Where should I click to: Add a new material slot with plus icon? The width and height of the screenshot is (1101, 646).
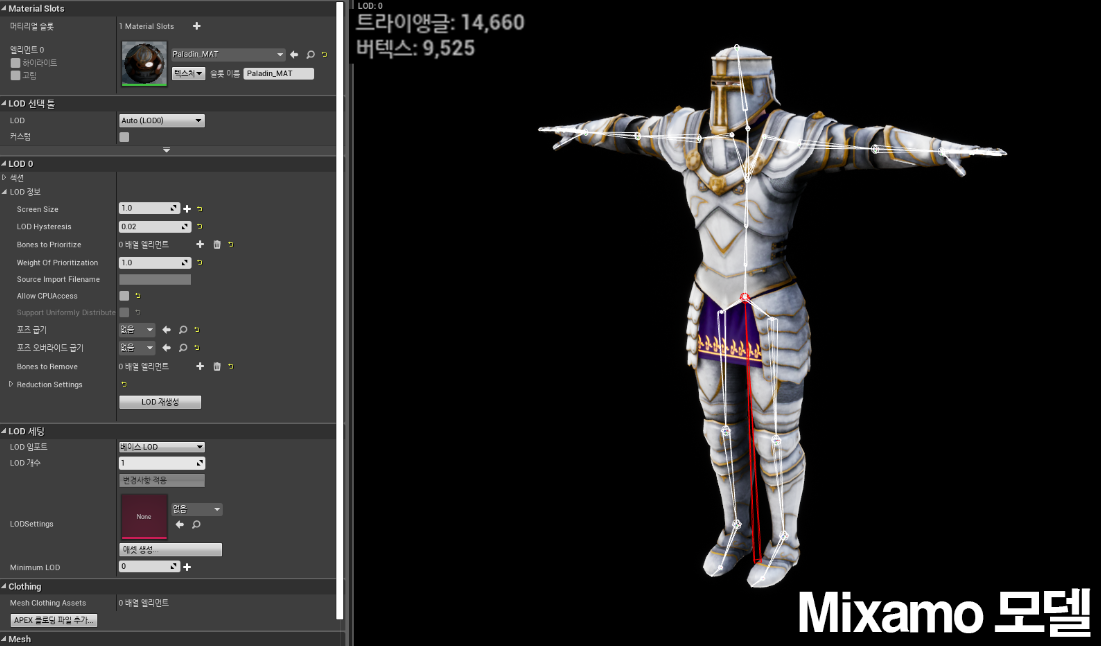197,26
